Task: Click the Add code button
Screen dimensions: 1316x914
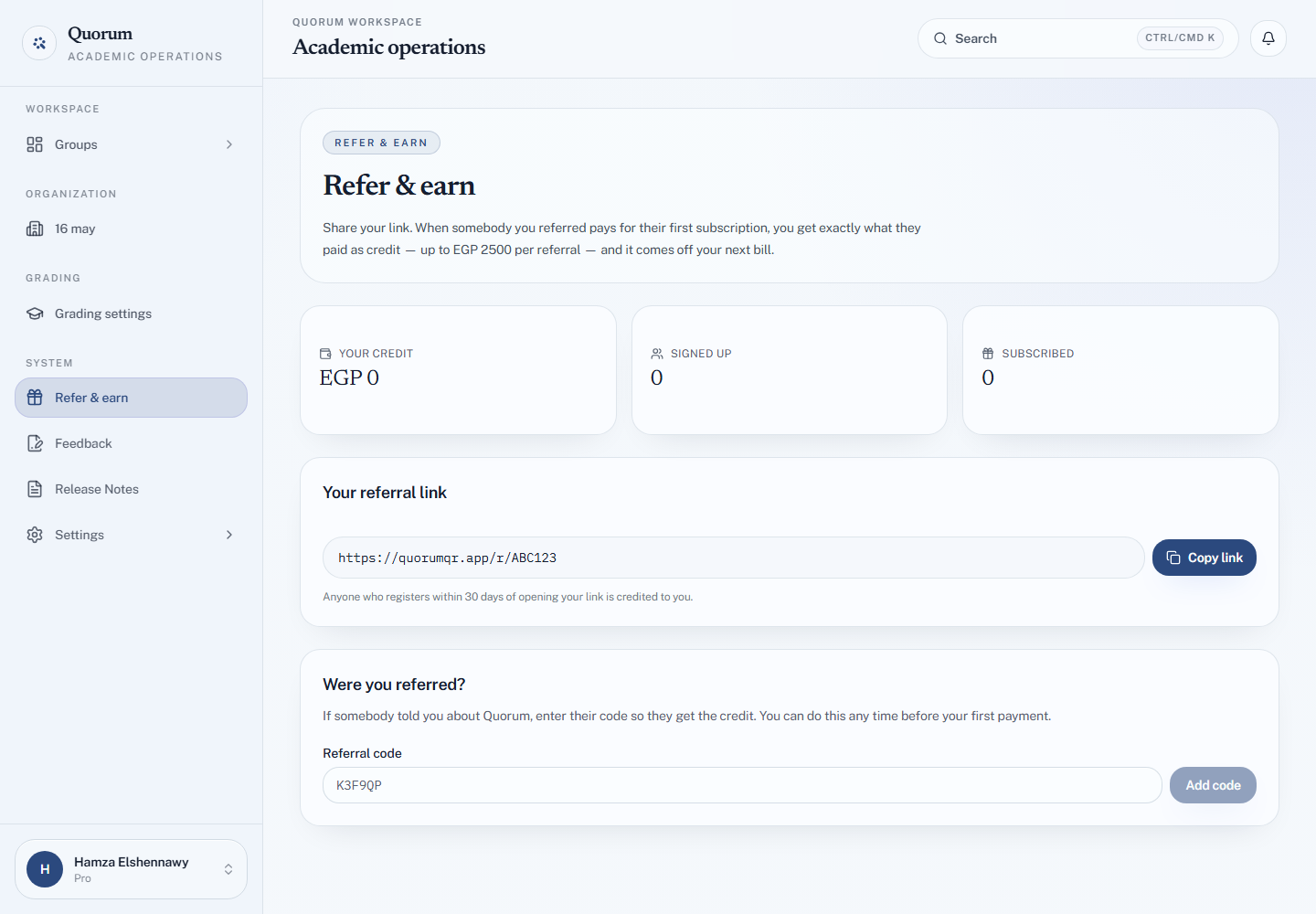Action: (1213, 785)
